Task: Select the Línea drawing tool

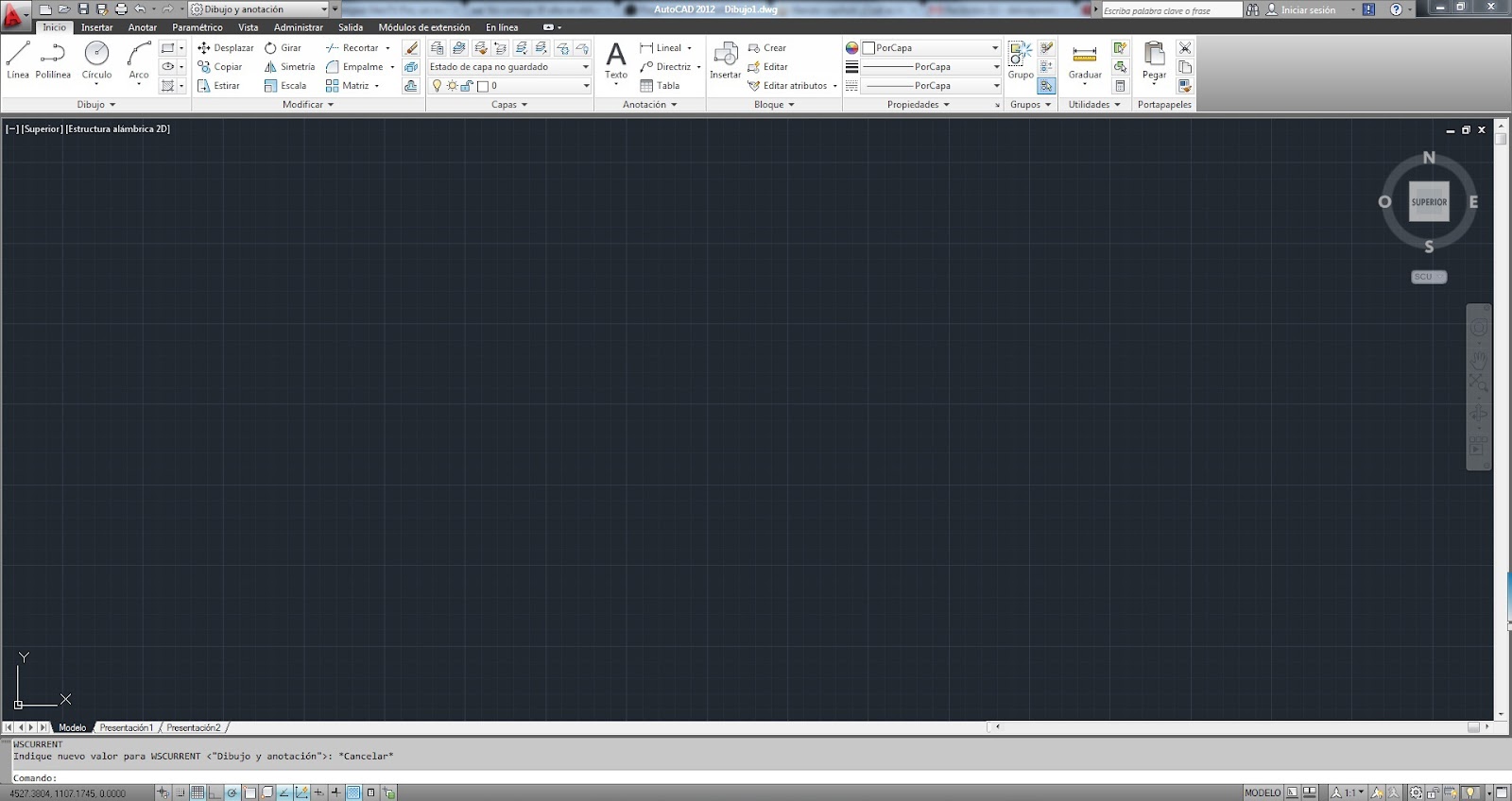Action: coord(18,60)
